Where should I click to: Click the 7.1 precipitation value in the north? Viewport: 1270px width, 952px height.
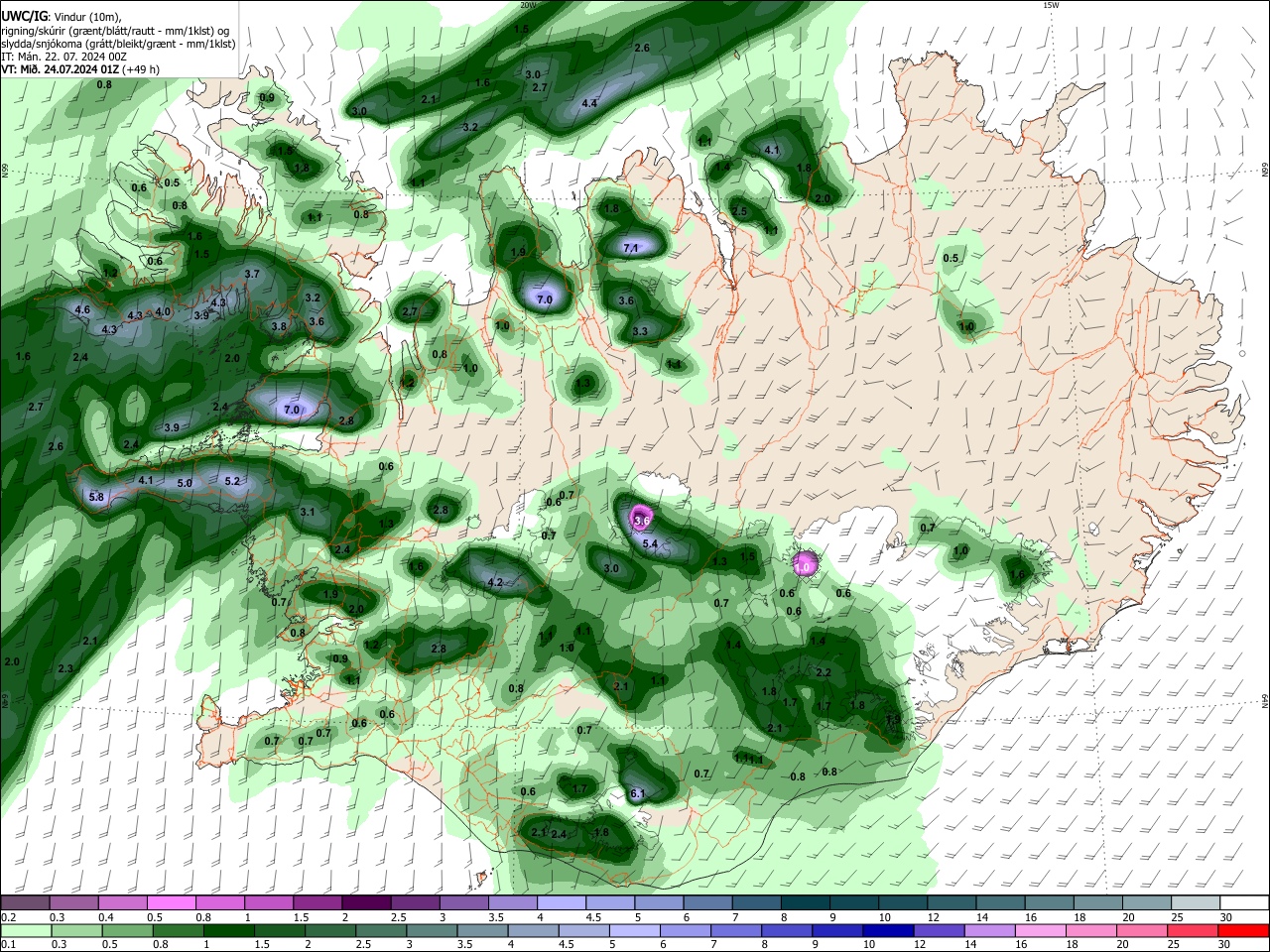(x=630, y=248)
